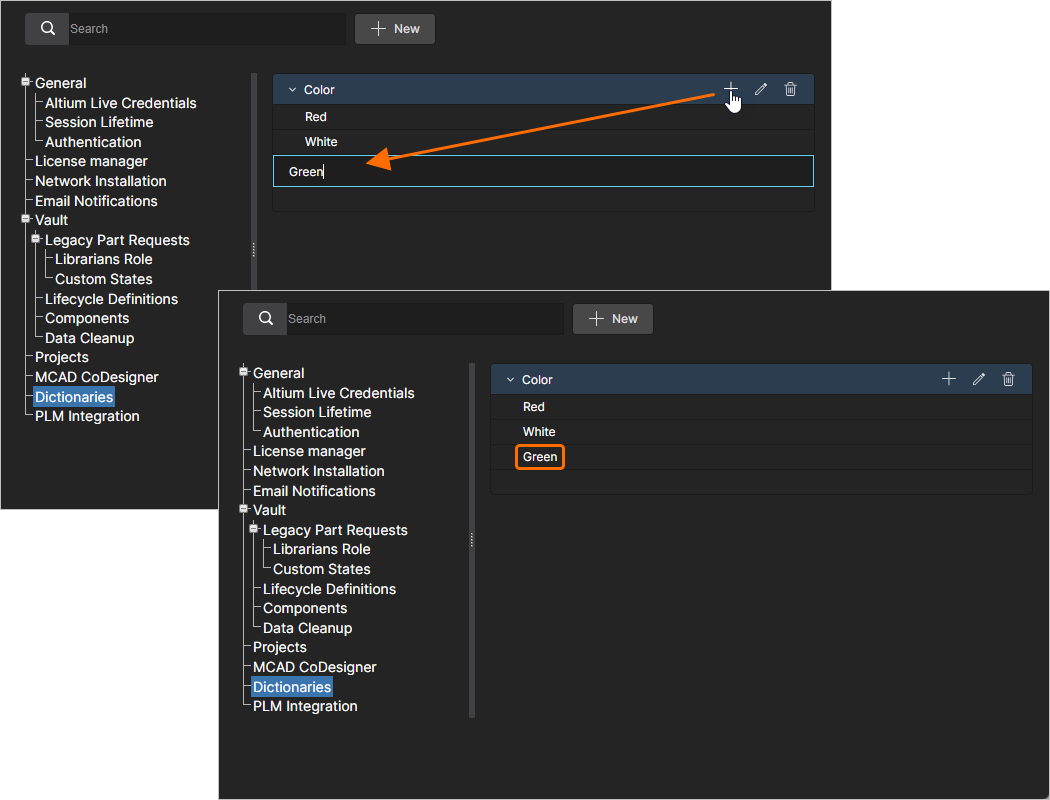This screenshot has width=1050, height=800.
Task: Click the New button in the front window
Action: tap(612, 318)
